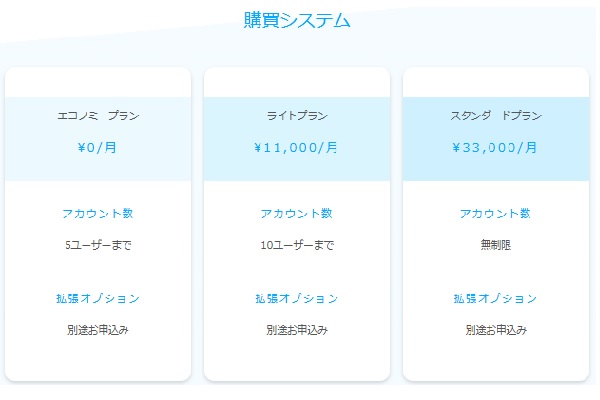This screenshot has height=400, width=600.
Task: Select the 5ユーザーまで text
Action: point(98,244)
